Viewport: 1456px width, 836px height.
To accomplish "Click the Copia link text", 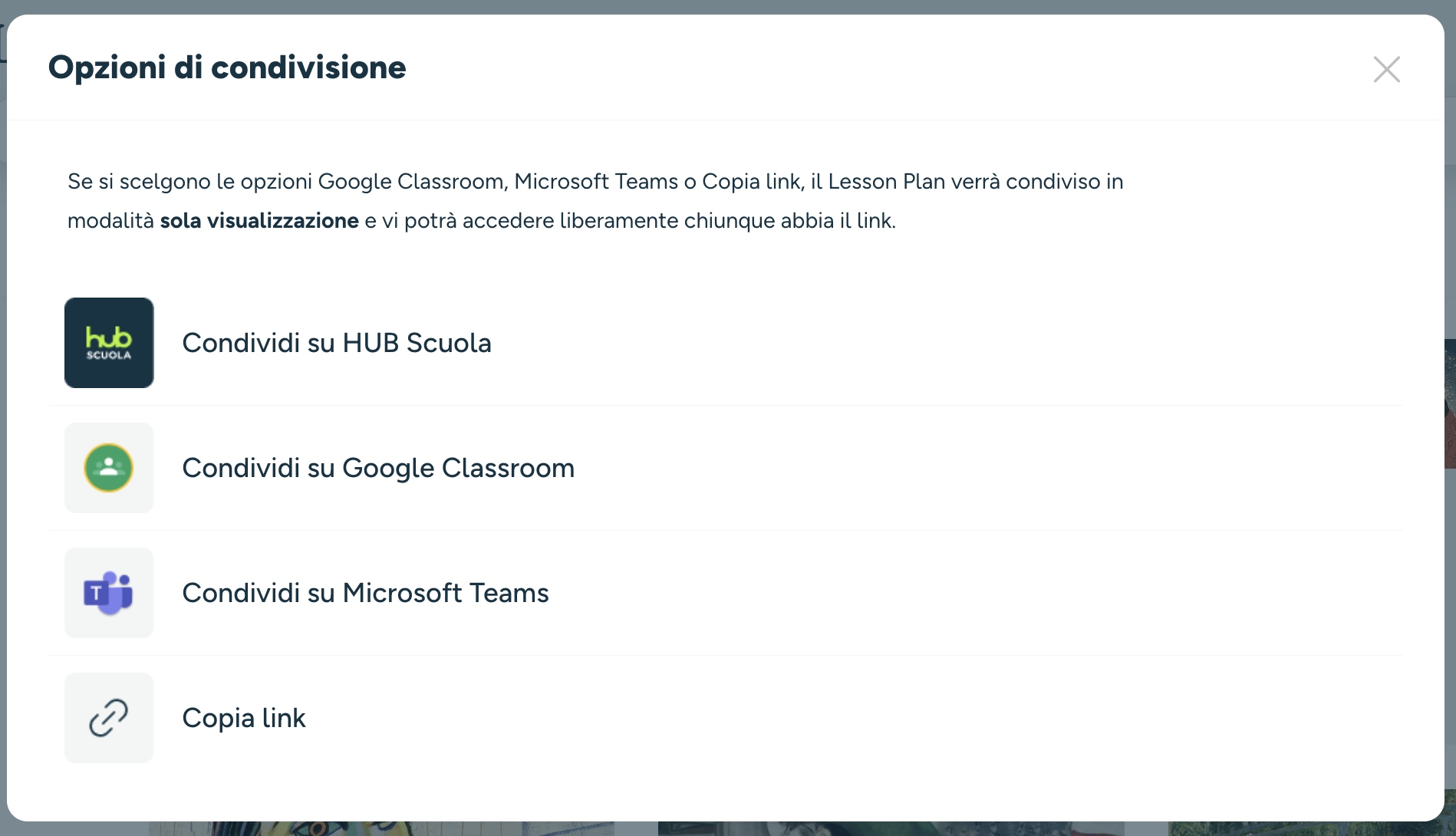I will click(x=244, y=718).
